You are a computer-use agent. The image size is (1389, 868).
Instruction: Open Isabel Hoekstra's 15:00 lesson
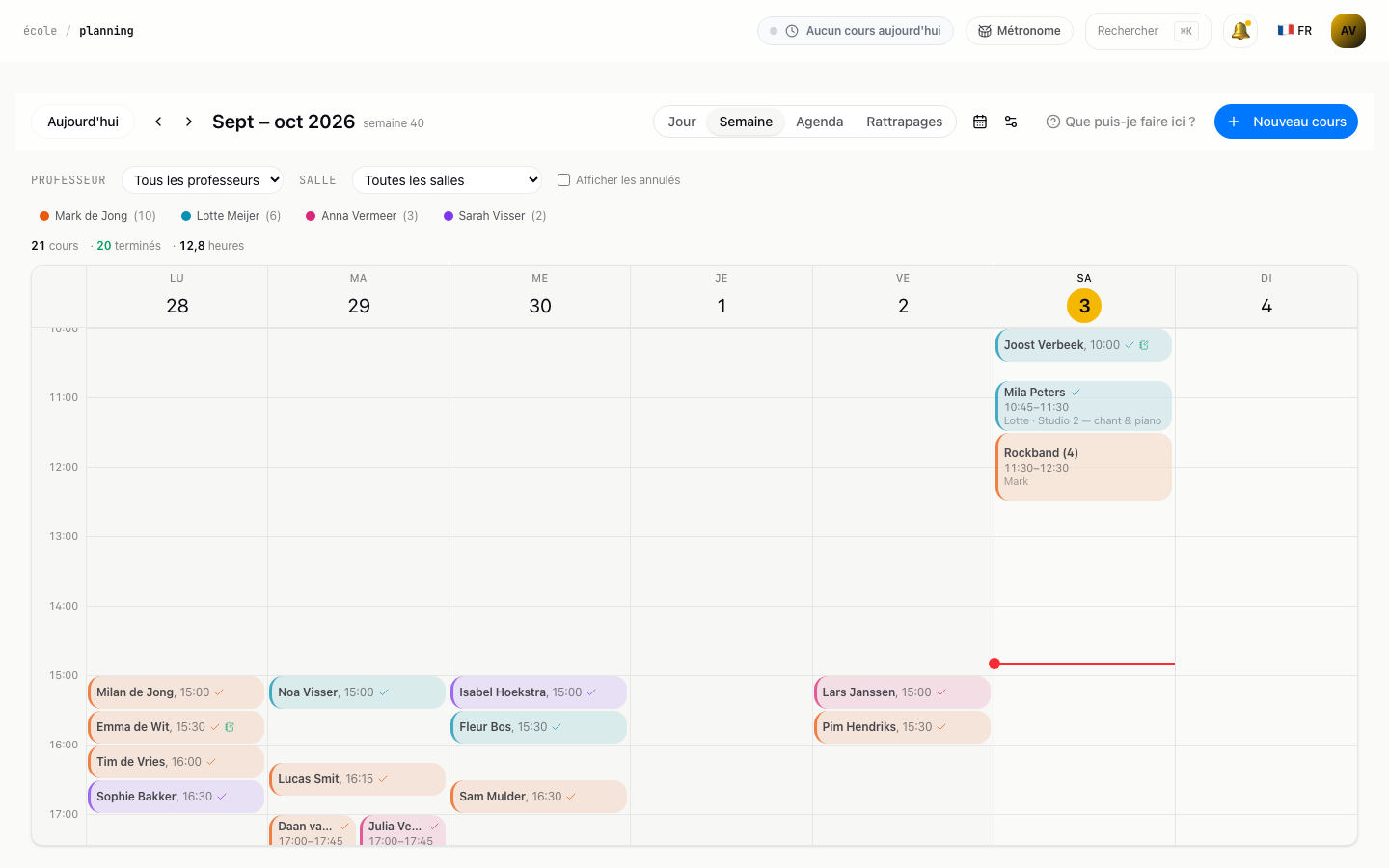[x=538, y=692]
